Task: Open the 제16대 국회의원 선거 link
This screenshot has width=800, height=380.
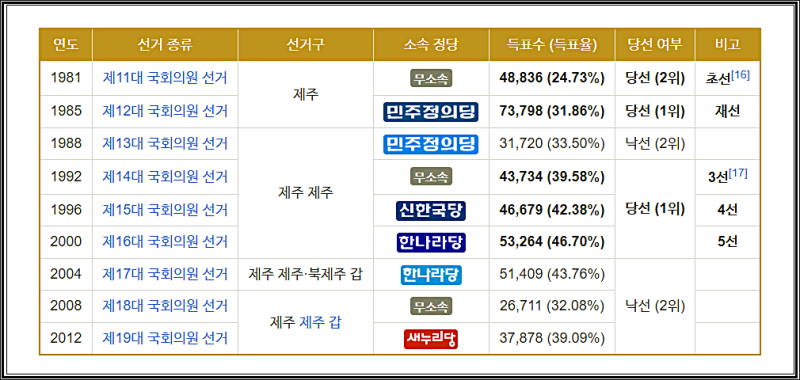Action: coord(165,241)
